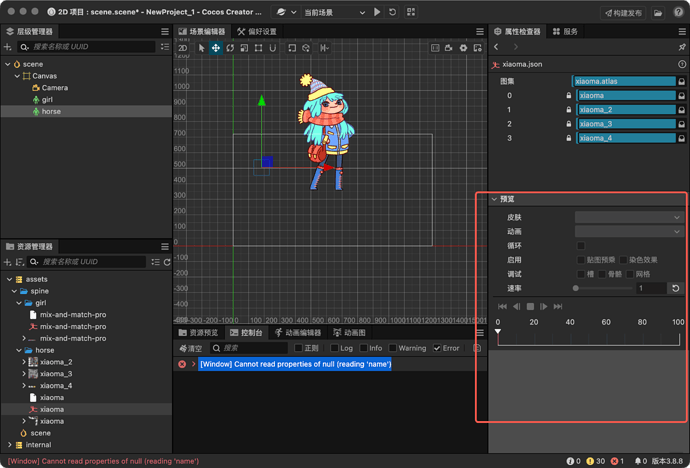The image size is (690, 468).
Task: Stop the spine preview playback
Action: pyautogui.click(x=530, y=307)
